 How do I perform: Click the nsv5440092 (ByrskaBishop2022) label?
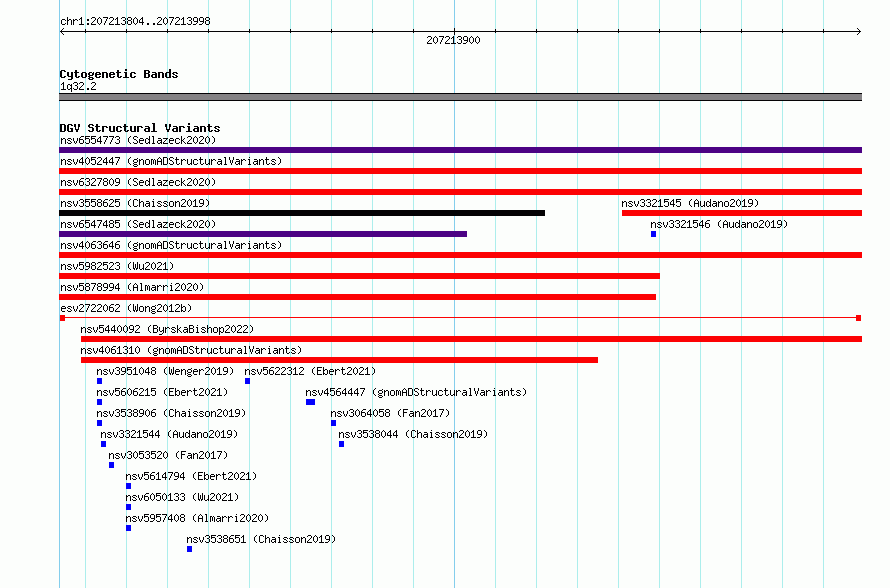(x=167, y=329)
